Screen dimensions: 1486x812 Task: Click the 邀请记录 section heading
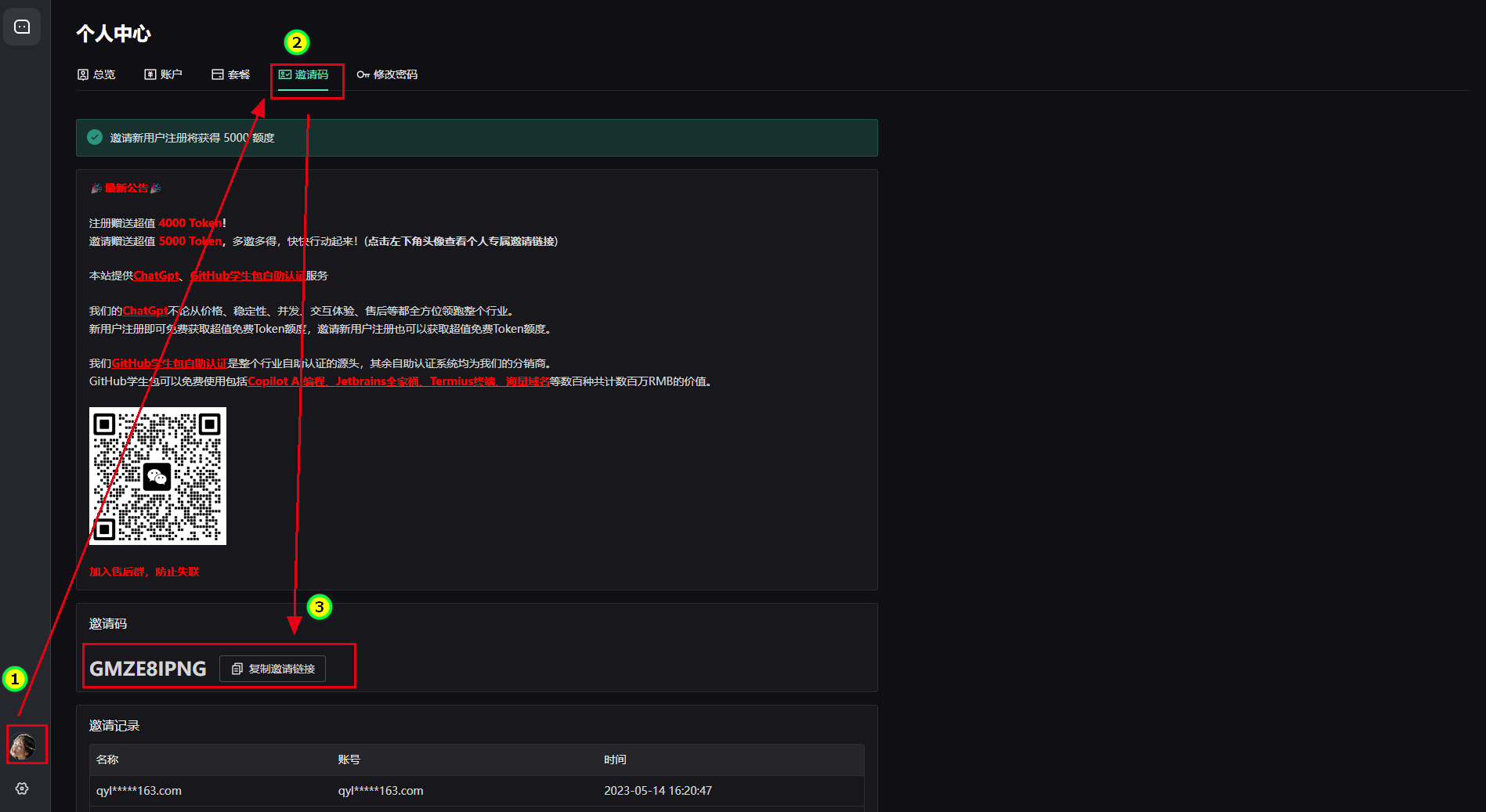[114, 726]
